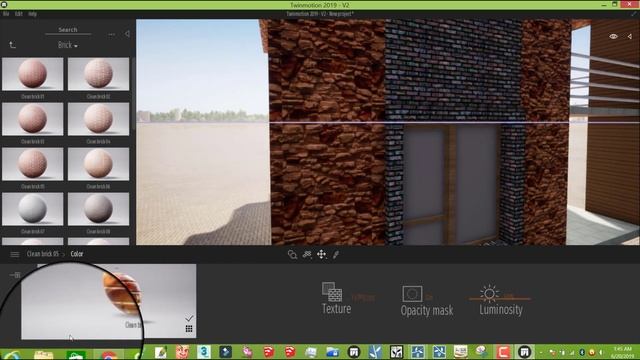This screenshot has height=360, width=640.
Task: Open the grid icon on the color preview
Action: [x=189, y=329]
